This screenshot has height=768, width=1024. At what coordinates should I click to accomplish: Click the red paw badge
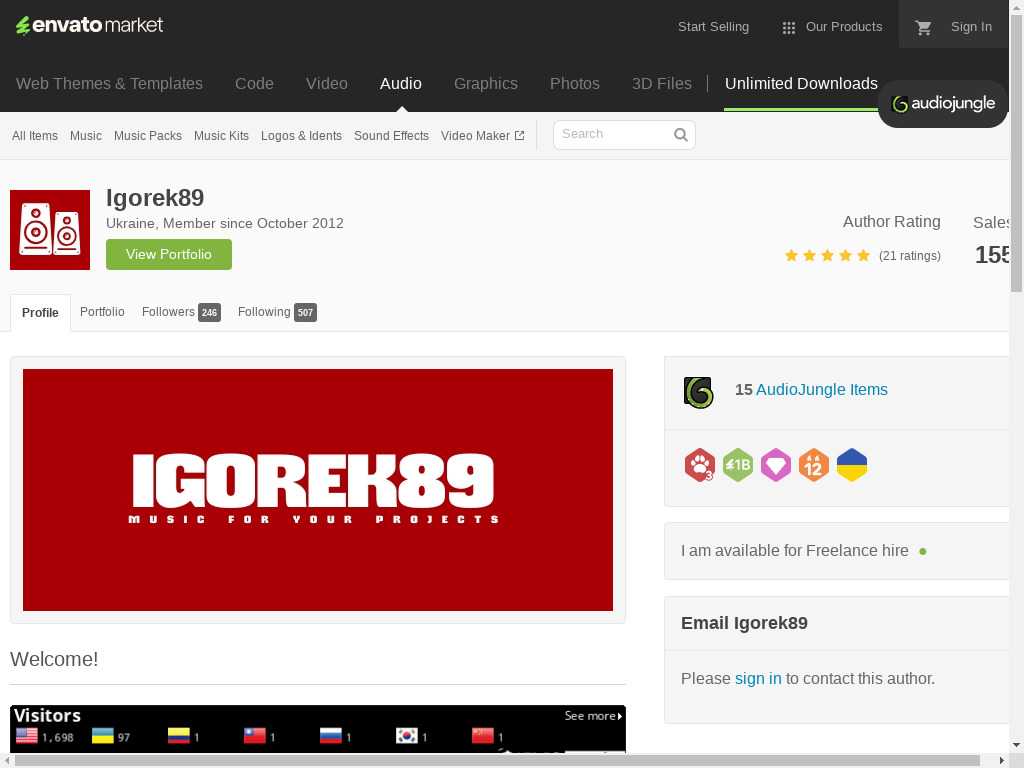click(x=699, y=465)
